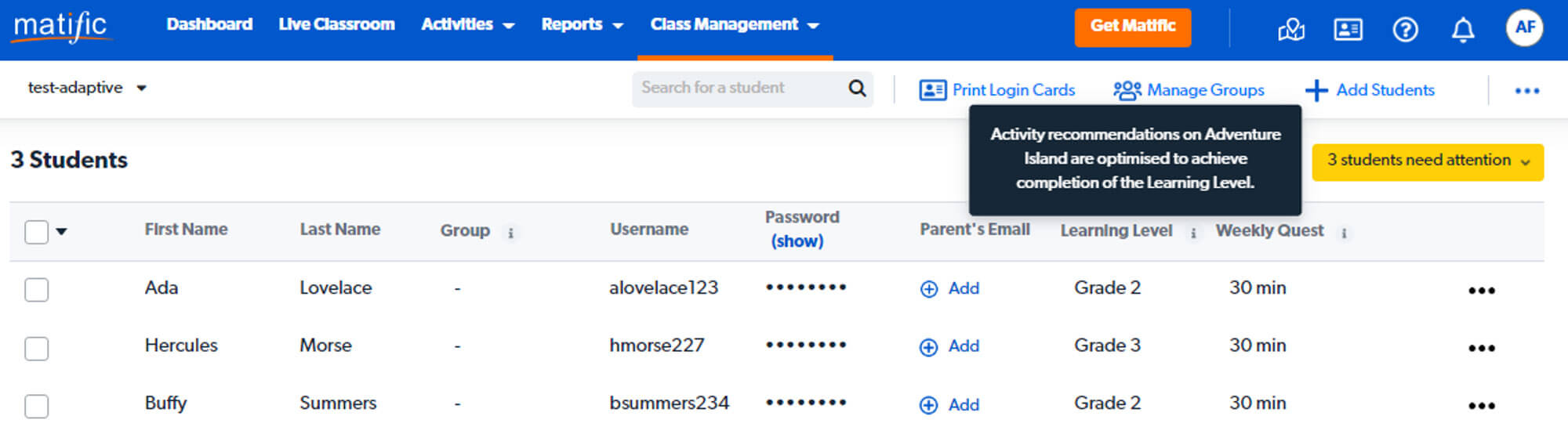This screenshot has height=434, width=1568.
Task: Click the notification bell icon
Action: [1462, 30]
